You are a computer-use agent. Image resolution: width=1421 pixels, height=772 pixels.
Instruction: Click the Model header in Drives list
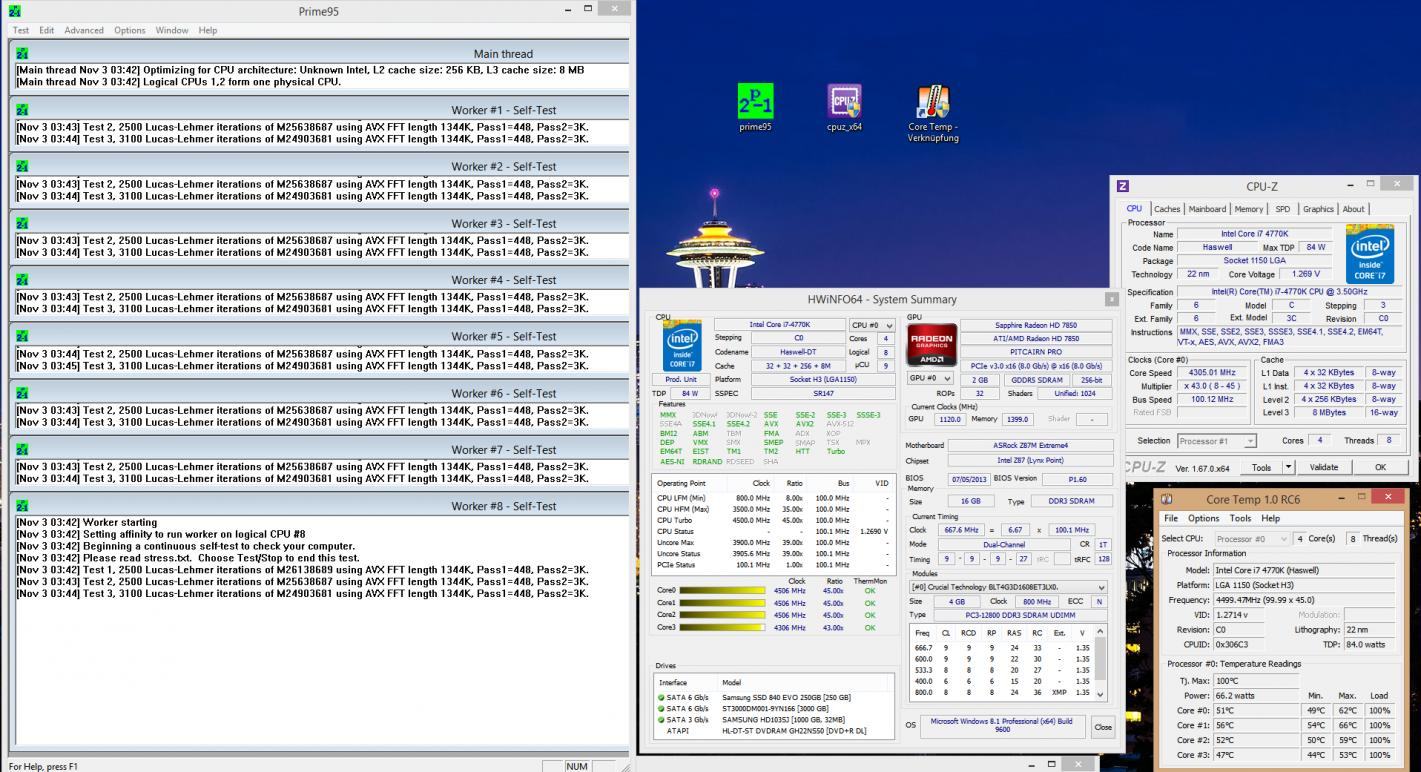732,682
